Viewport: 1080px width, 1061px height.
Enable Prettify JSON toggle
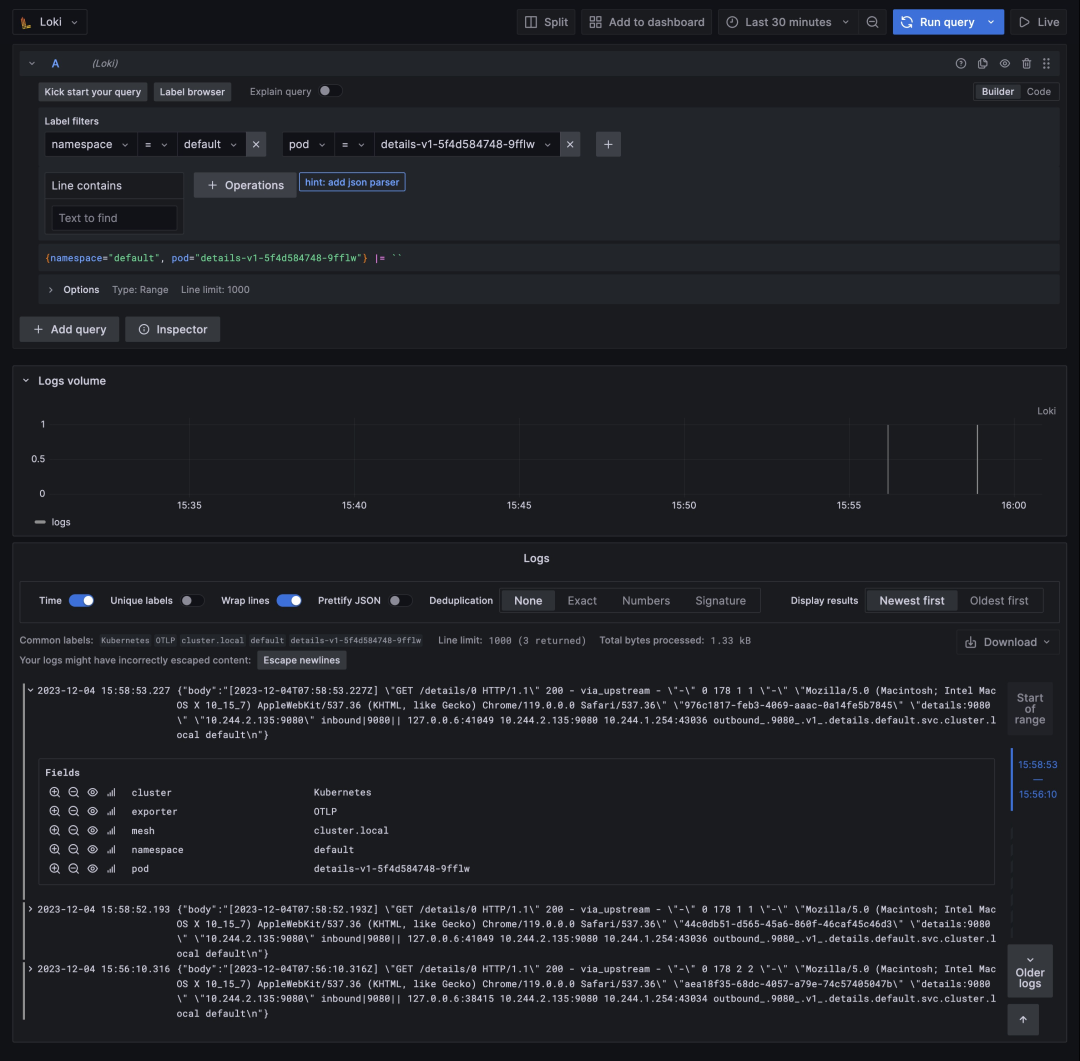coord(400,600)
